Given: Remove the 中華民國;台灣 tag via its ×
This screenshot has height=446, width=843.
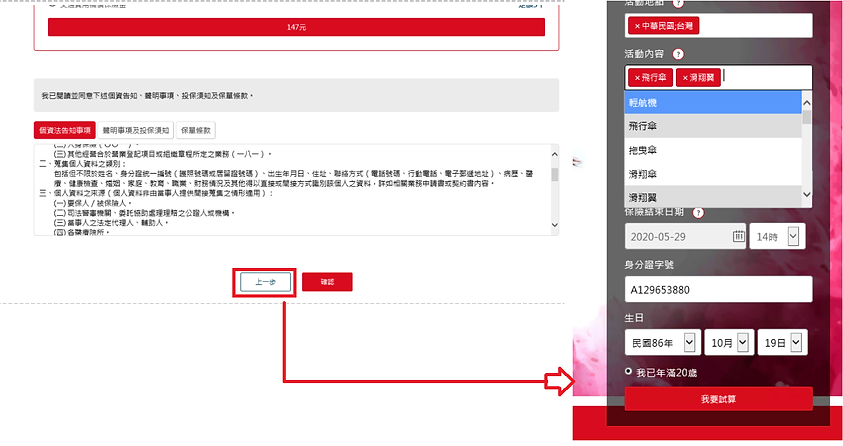Looking at the screenshot, I should tap(637, 26).
